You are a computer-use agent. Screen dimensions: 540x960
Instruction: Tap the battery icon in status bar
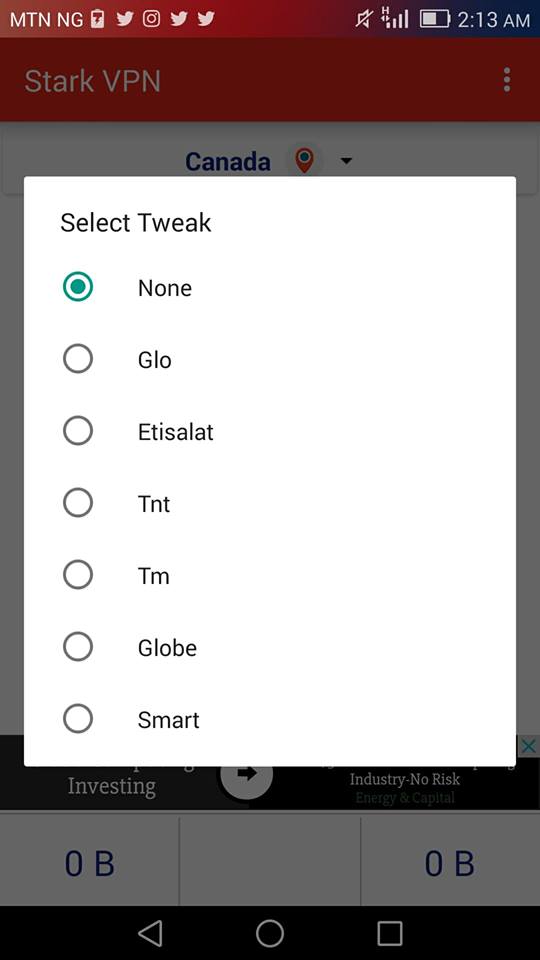435,19
